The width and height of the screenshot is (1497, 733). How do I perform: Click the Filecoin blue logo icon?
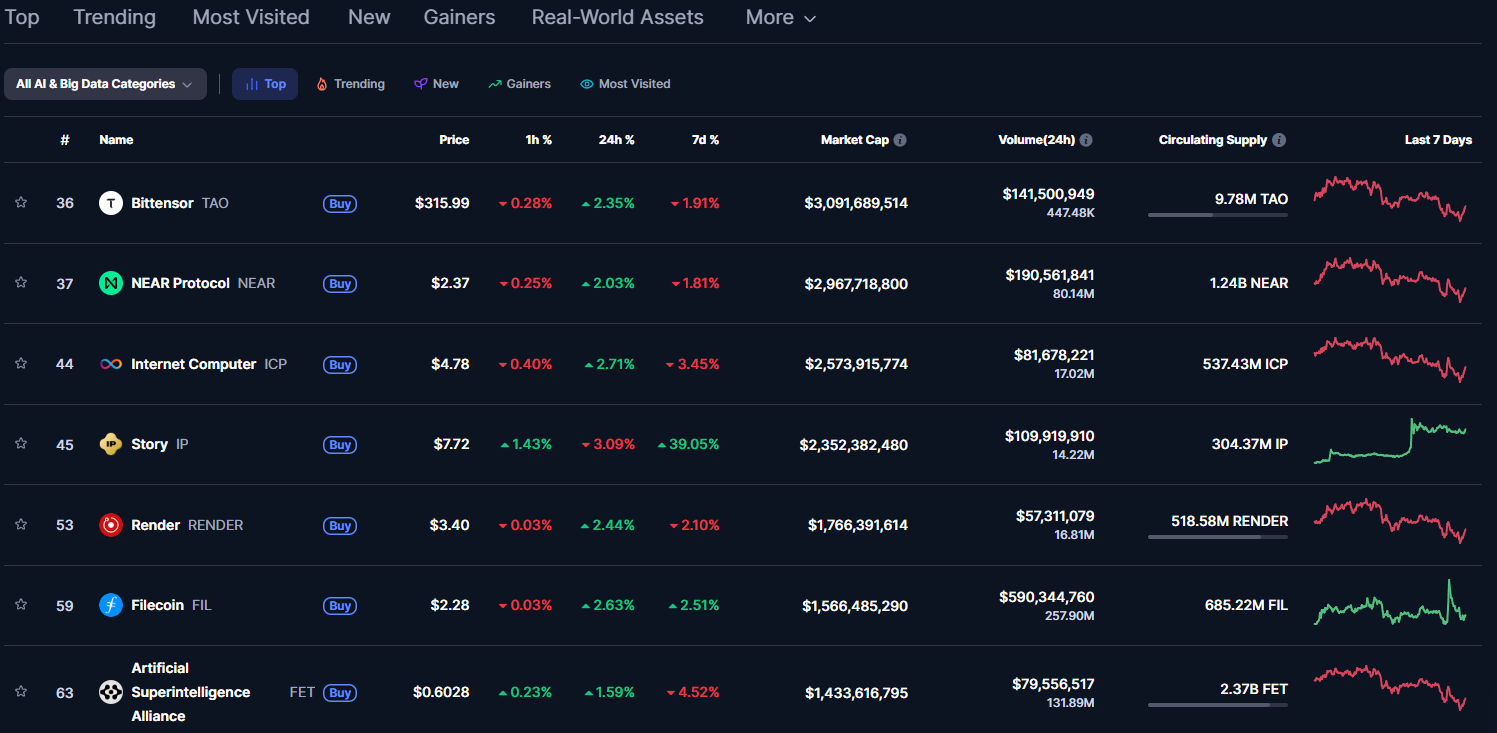[x=111, y=605]
